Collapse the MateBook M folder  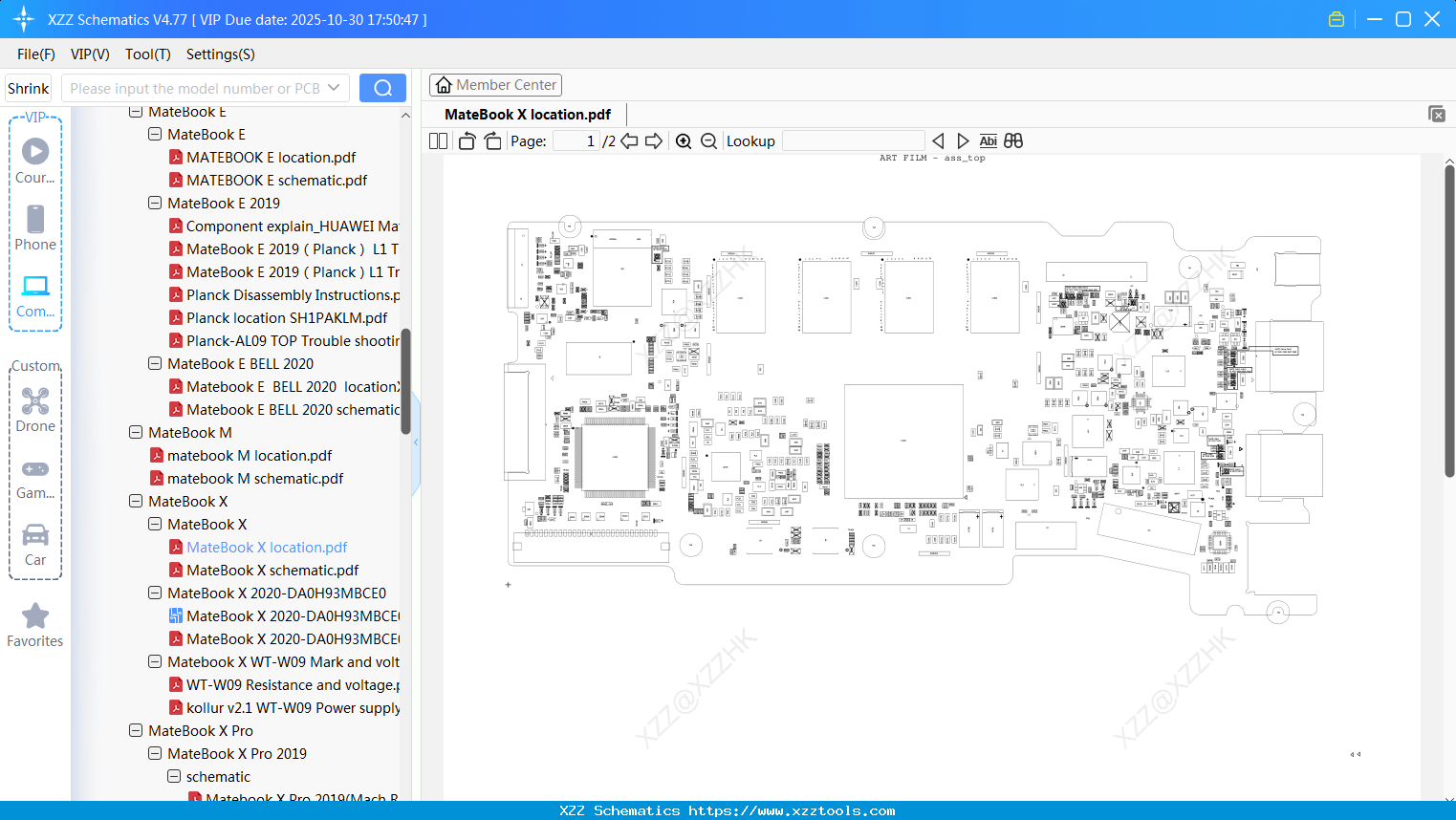(x=136, y=432)
